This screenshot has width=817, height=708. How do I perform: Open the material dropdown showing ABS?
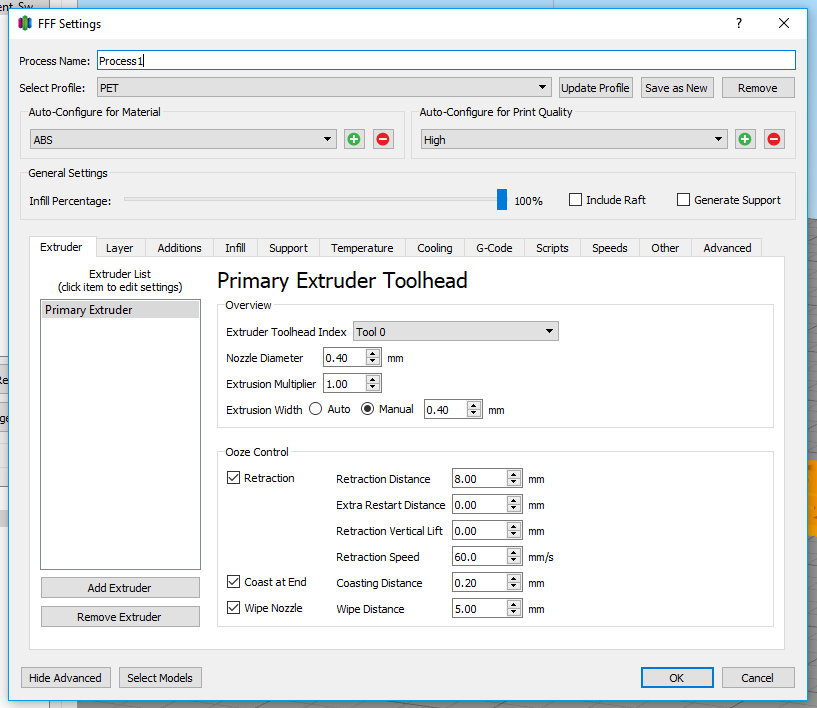[183, 139]
